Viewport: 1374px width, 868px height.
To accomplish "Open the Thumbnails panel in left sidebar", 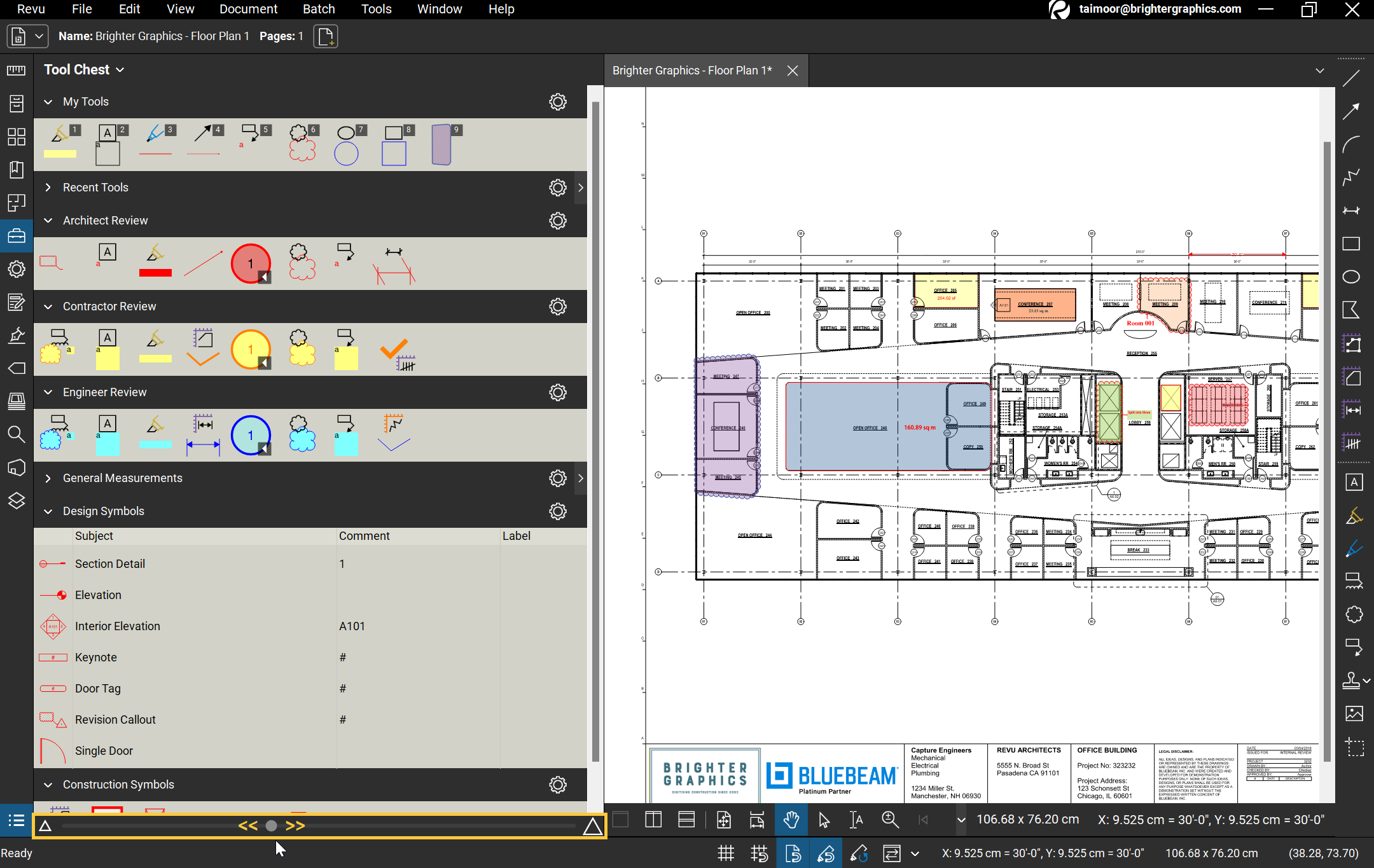I will click(17, 136).
